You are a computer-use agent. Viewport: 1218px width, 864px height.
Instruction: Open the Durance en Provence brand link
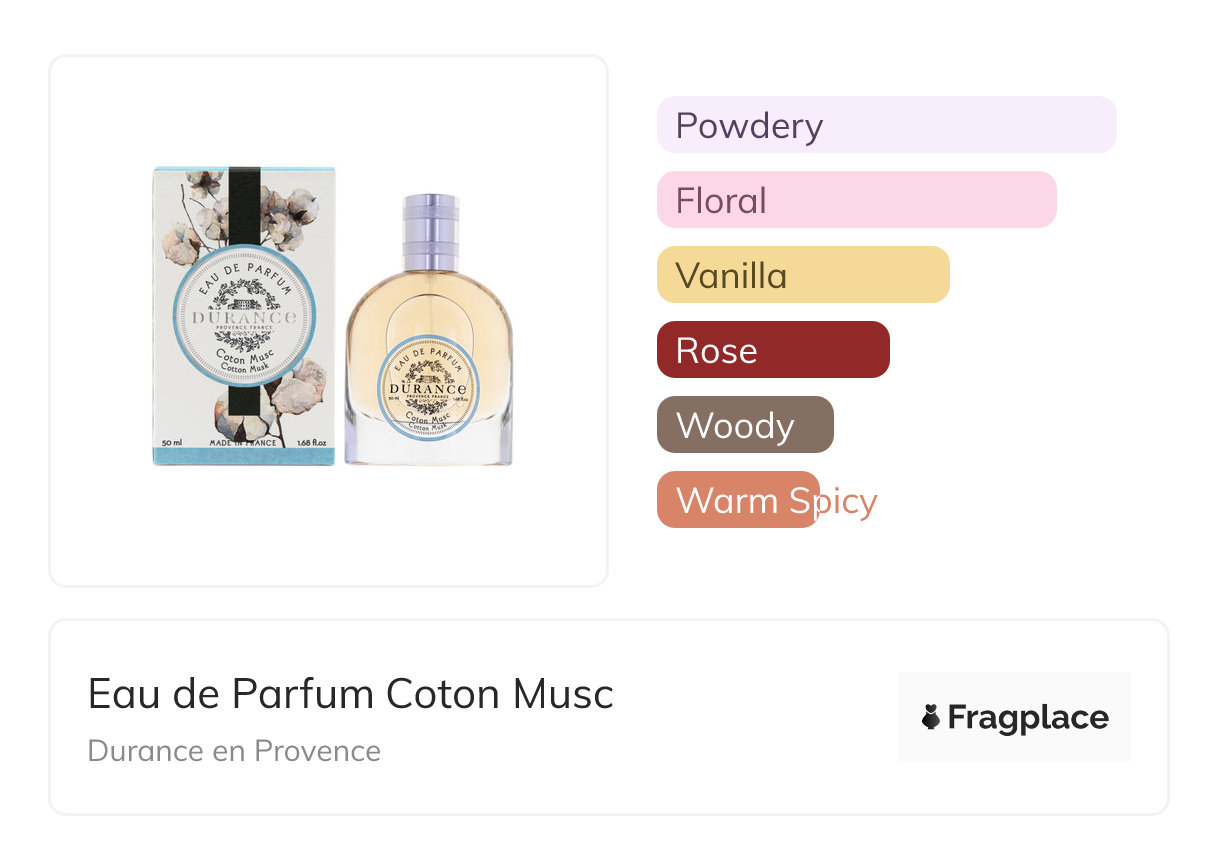click(x=234, y=751)
